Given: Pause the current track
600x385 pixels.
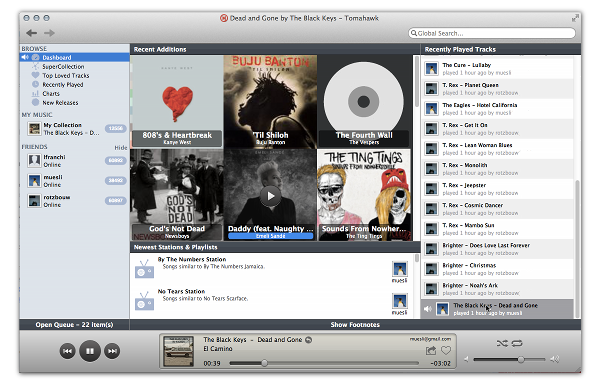Looking at the screenshot, I should (x=90, y=351).
